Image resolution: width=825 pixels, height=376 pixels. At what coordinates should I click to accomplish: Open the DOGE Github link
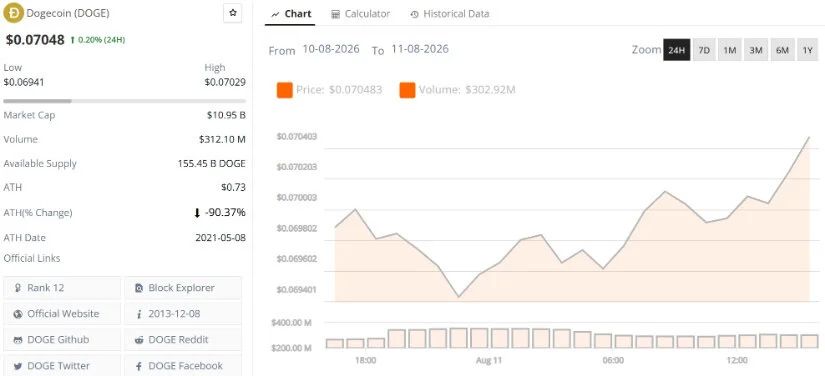pos(62,340)
